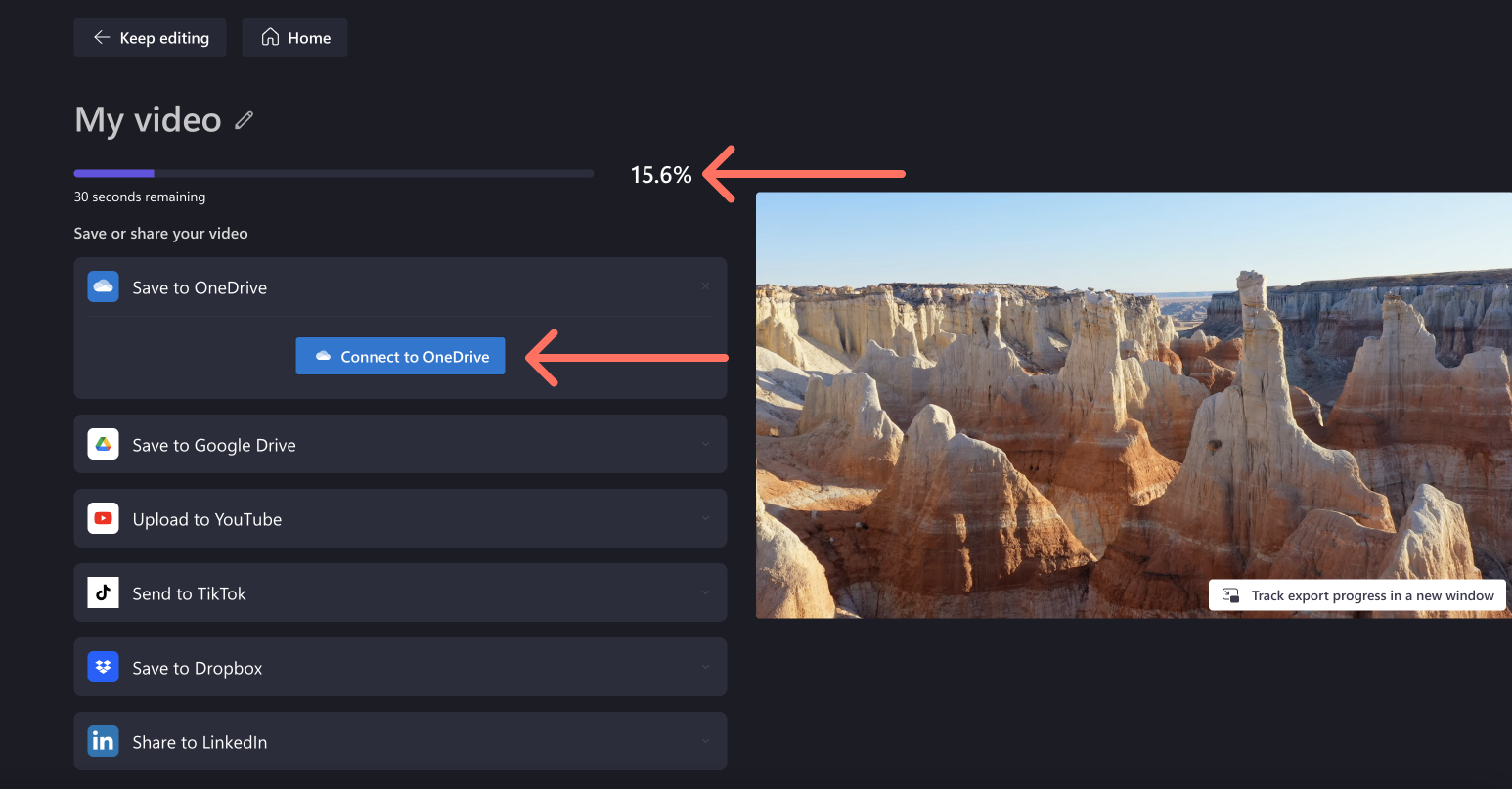Expand the Share to LinkedIn section

click(706, 741)
